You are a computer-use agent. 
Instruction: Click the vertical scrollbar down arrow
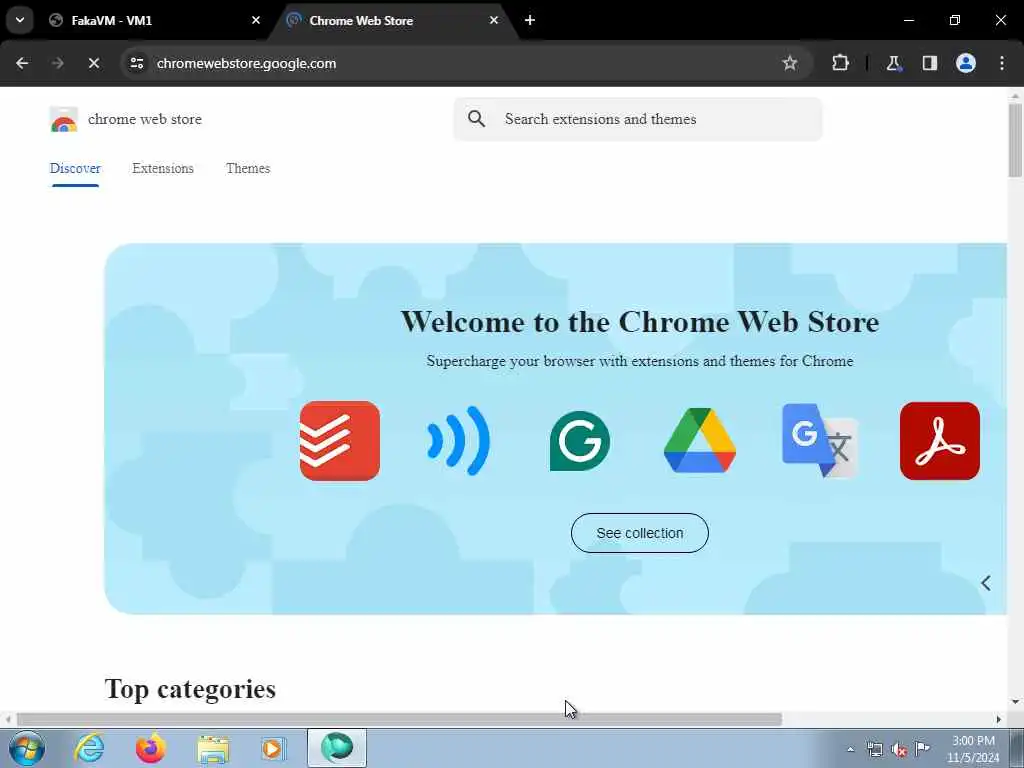1015,702
